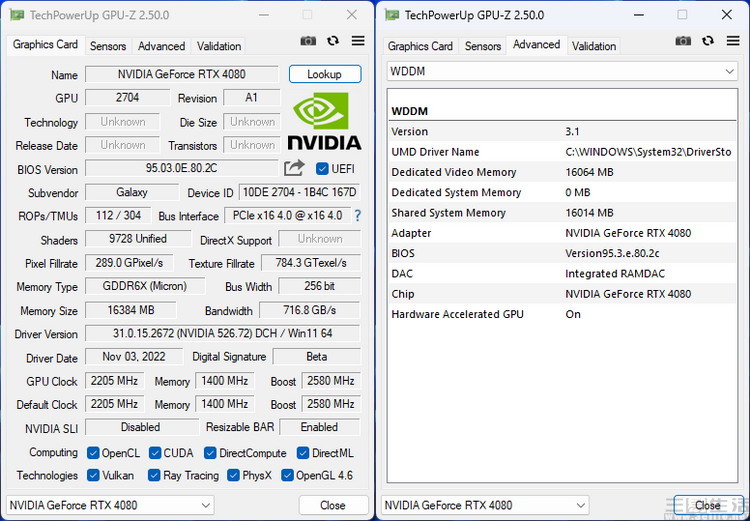Click the NVIDIA logo image
750x521 pixels.
click(324, 122)
